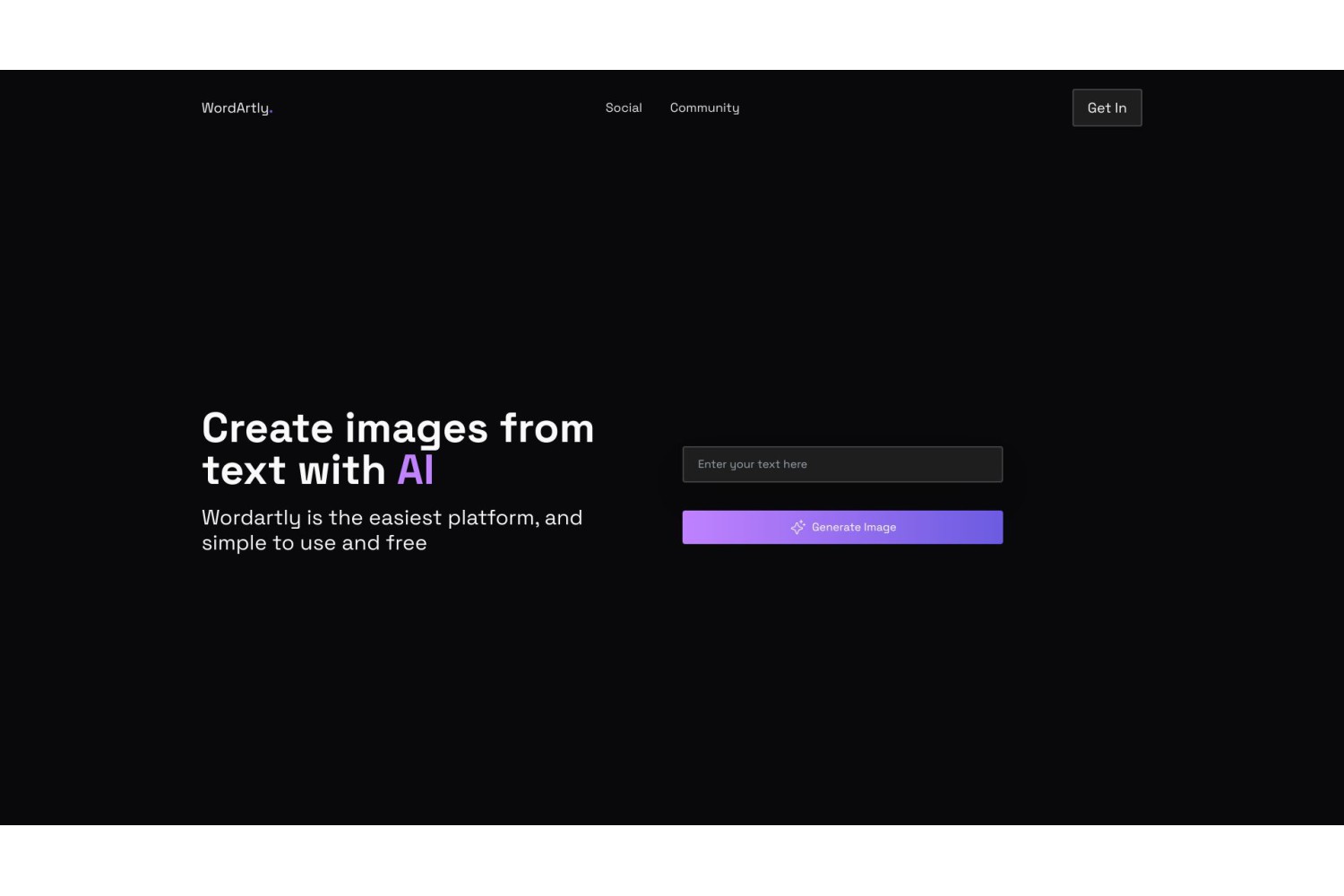Click the WordArtly logo
The image size is (1344, 896).
coord(237,108)
